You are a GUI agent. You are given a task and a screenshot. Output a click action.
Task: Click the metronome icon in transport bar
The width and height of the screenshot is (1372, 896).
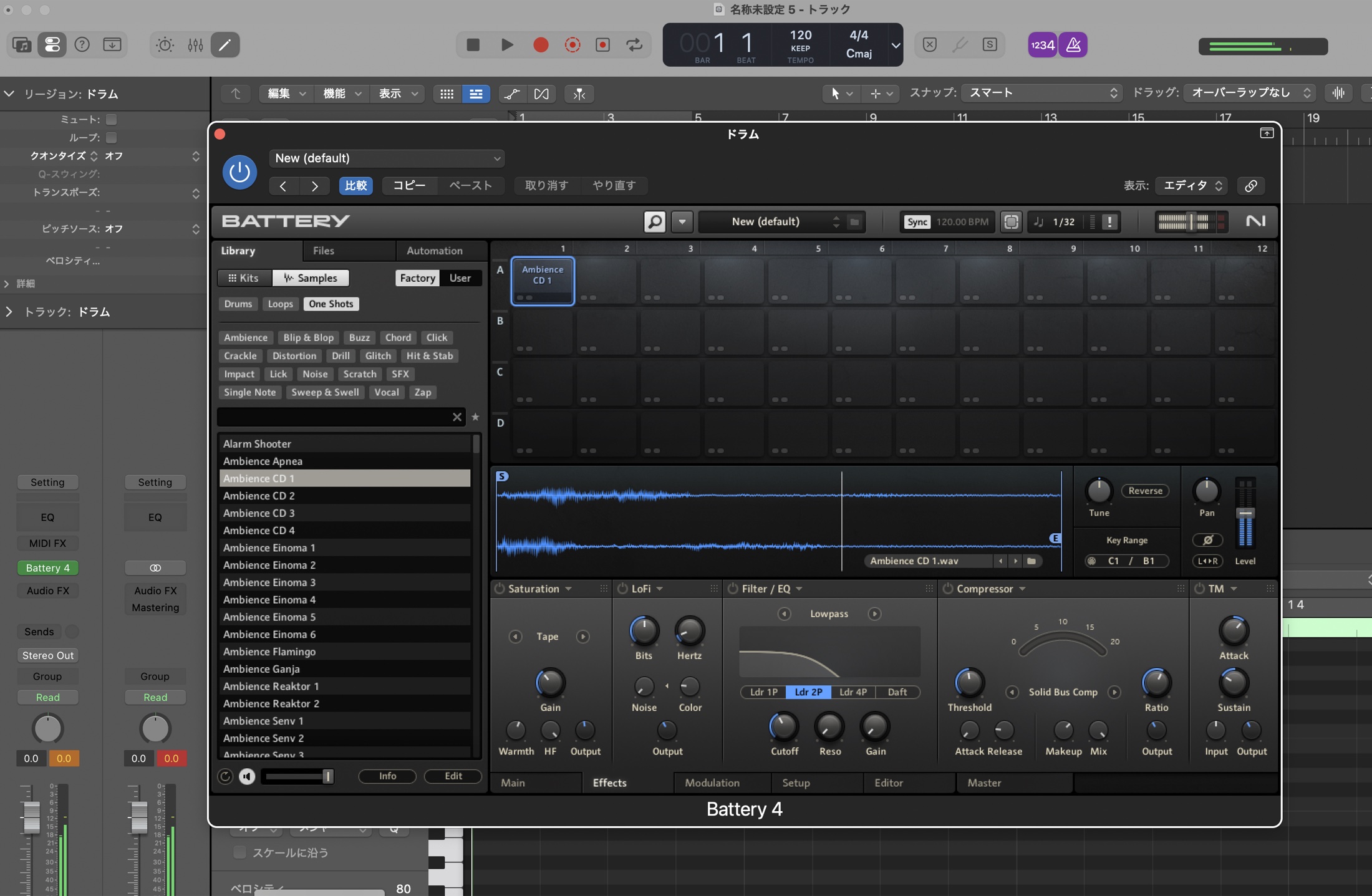click(x=1073, y=45)
